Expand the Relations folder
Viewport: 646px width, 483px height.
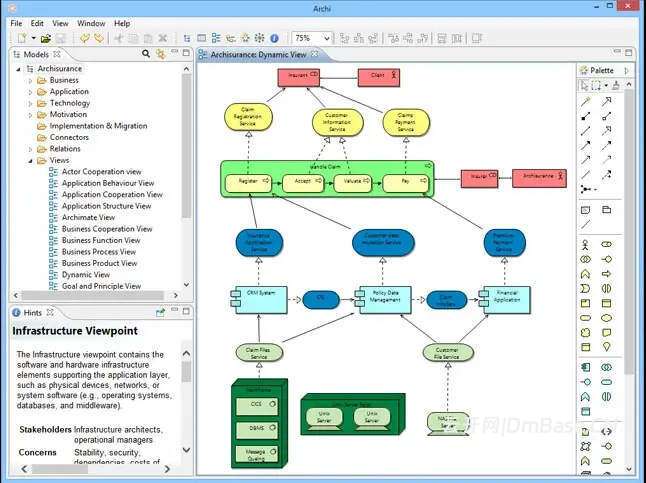30,149
